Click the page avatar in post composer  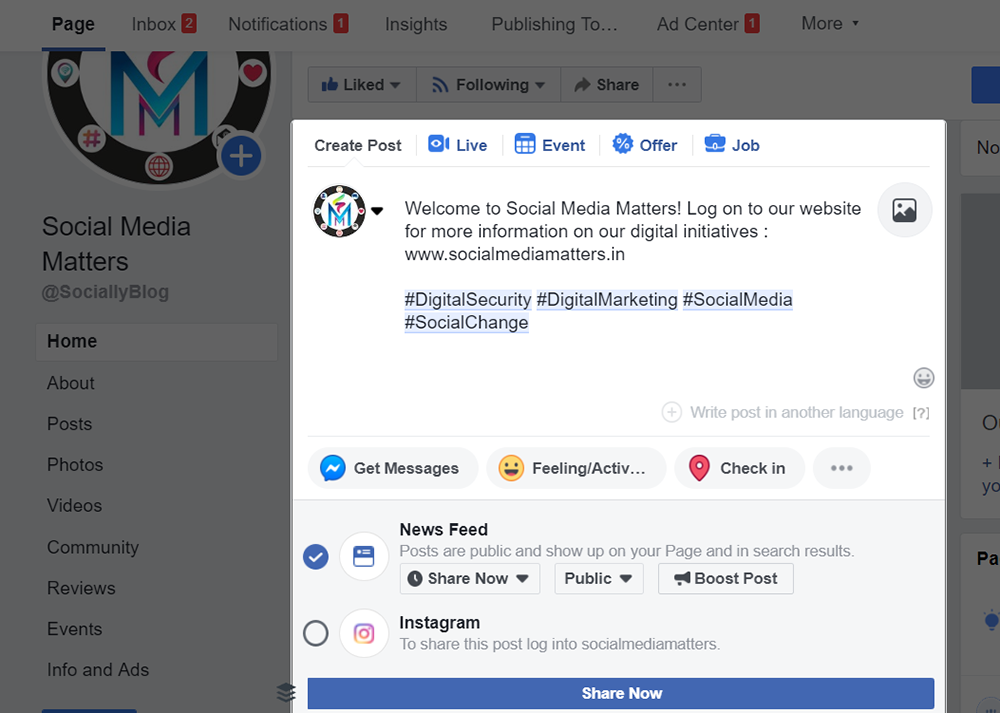(339, 211)
